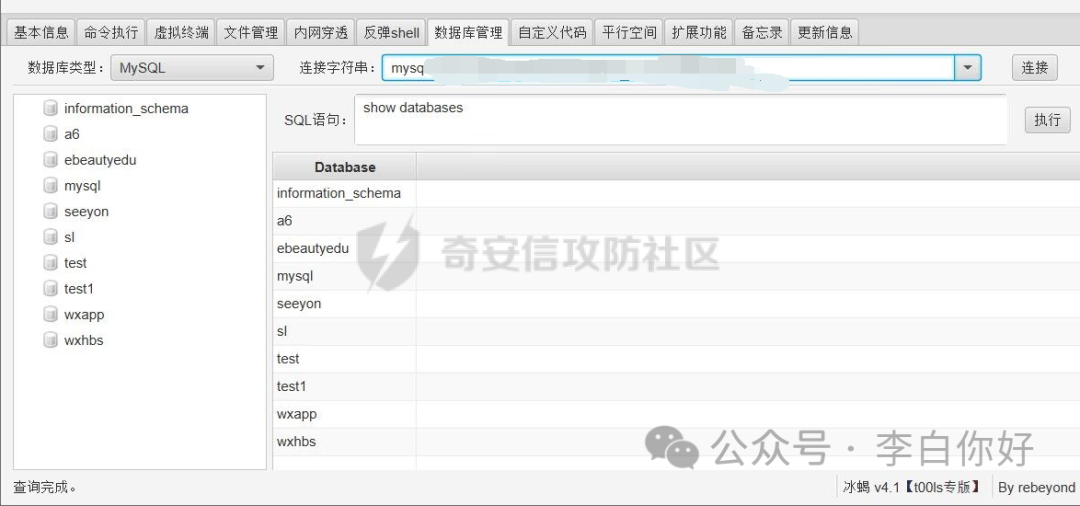Click the test1 cell in results table
The image size is (1080, 506).
click(x=344, y=386)
